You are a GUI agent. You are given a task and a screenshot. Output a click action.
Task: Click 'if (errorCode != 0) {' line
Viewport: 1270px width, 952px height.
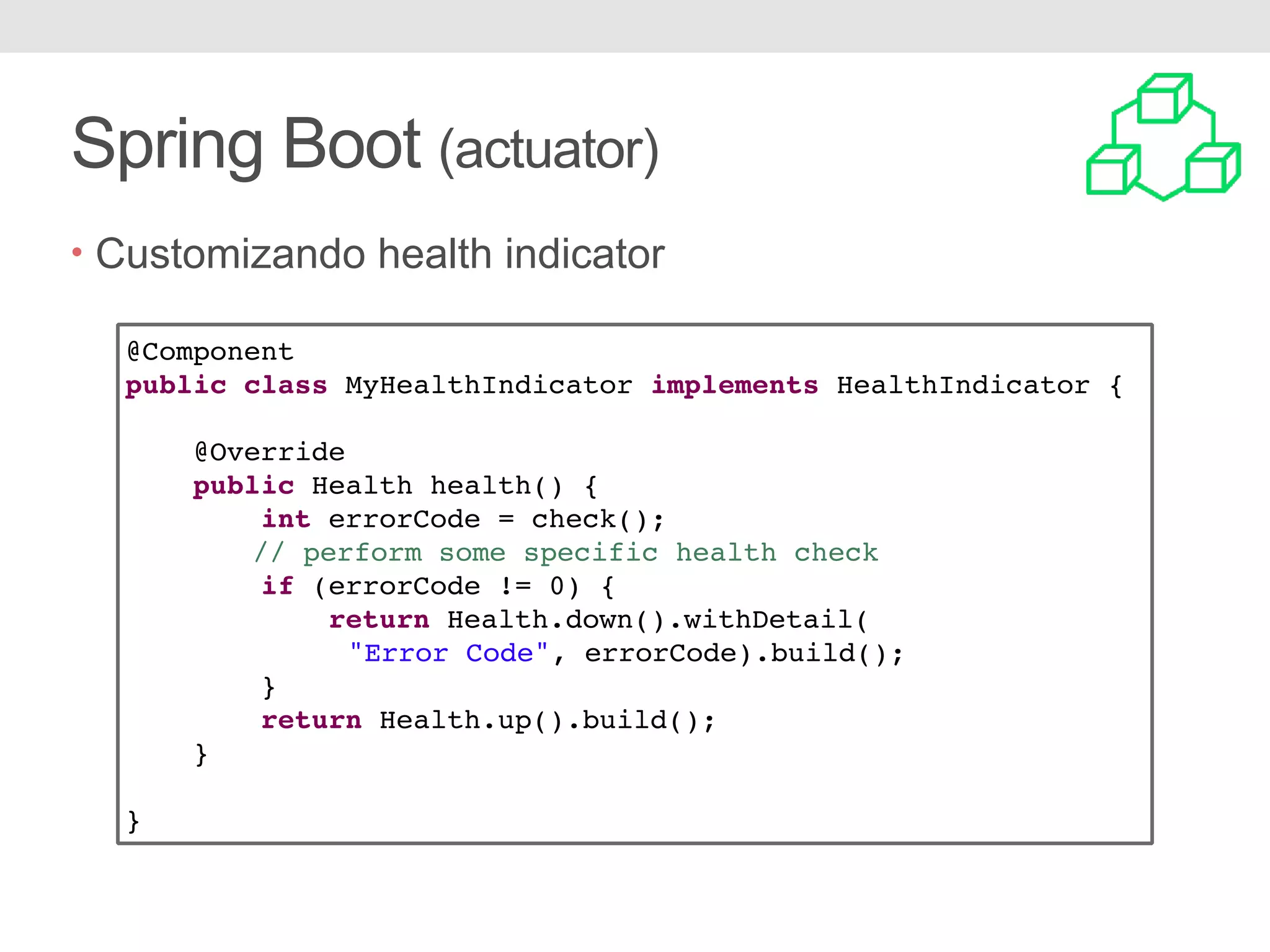[x=438, y=586]
